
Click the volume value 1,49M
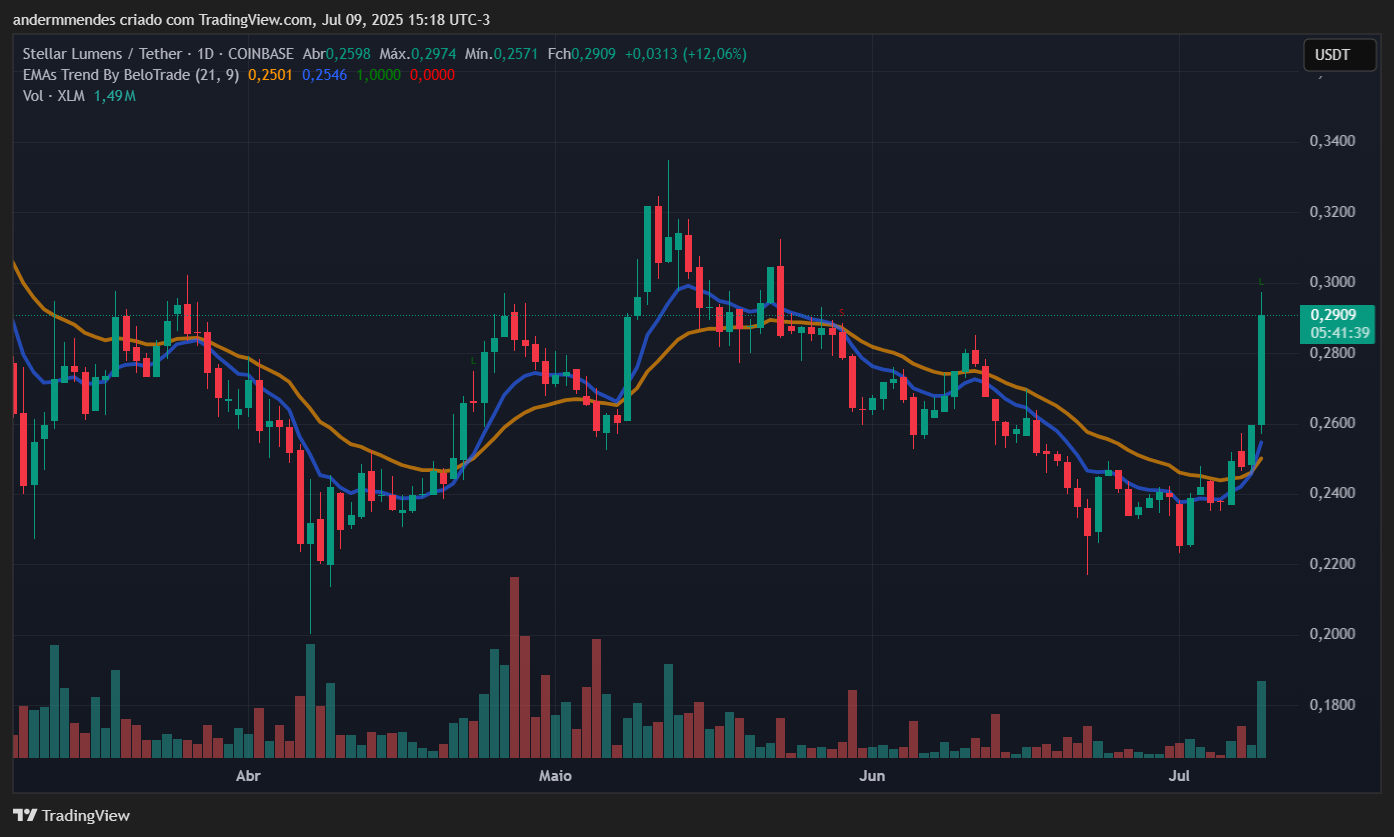pos(115,96)
